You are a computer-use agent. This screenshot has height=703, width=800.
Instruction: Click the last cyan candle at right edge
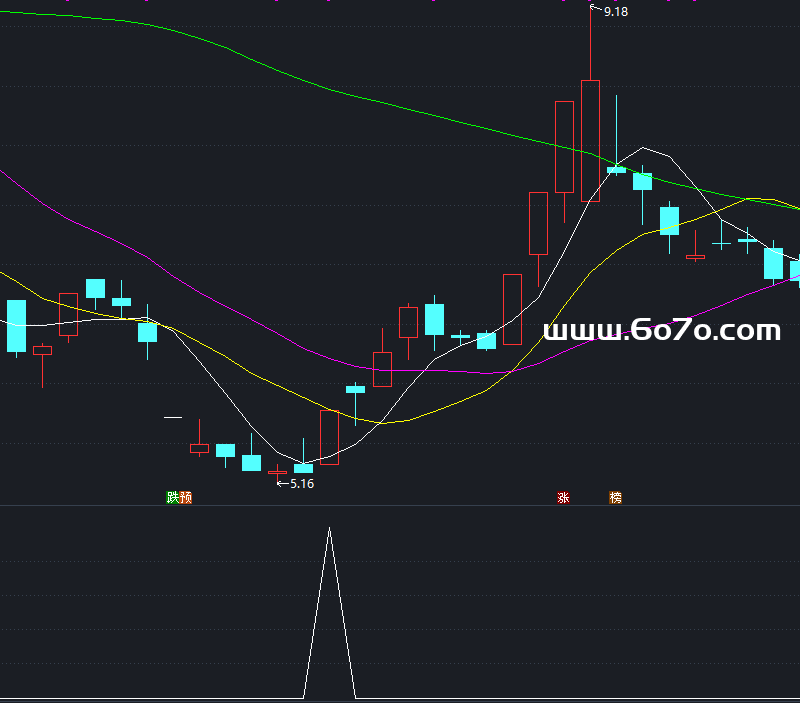point(795,272)
